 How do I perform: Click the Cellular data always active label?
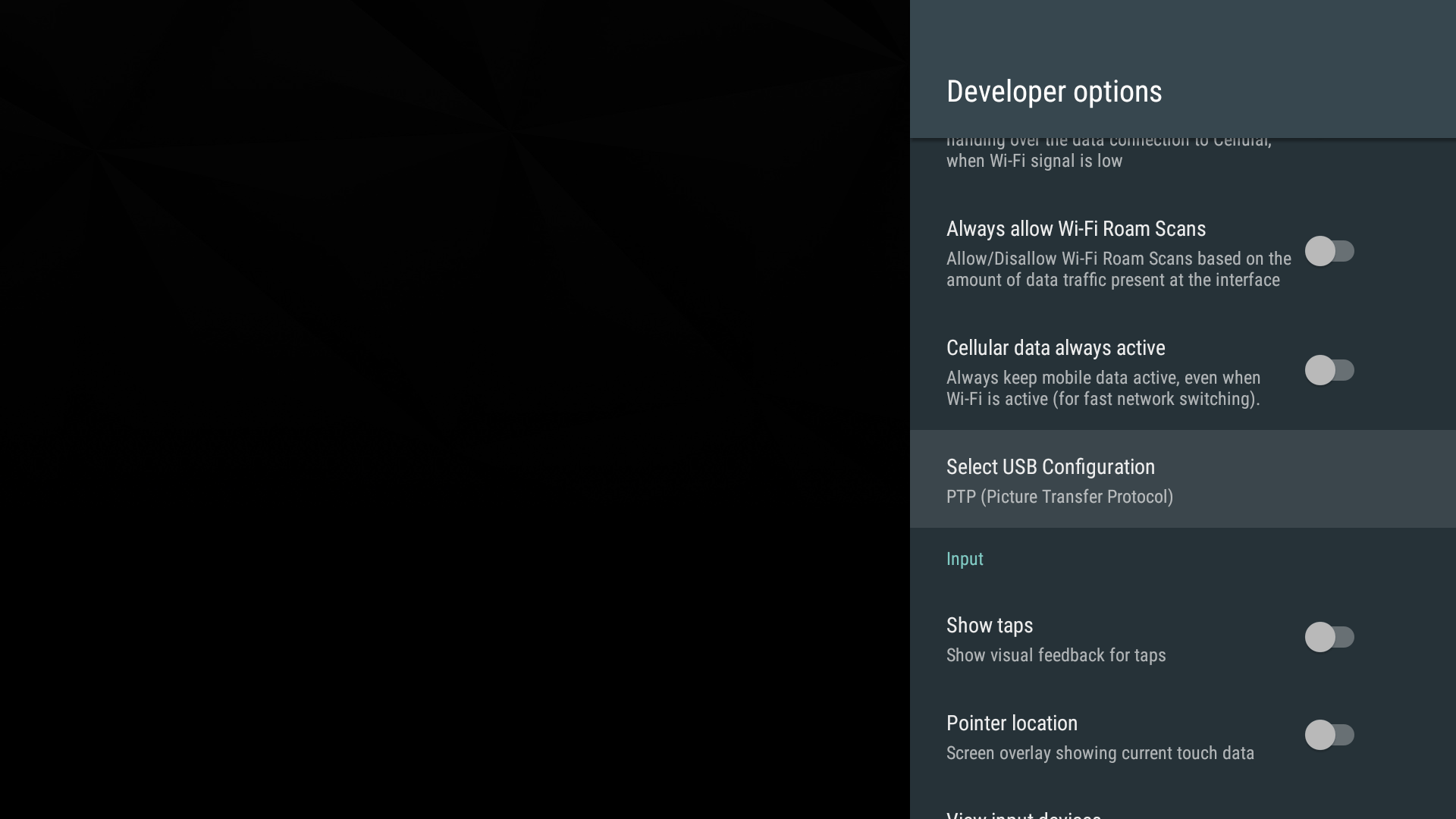1056,348
